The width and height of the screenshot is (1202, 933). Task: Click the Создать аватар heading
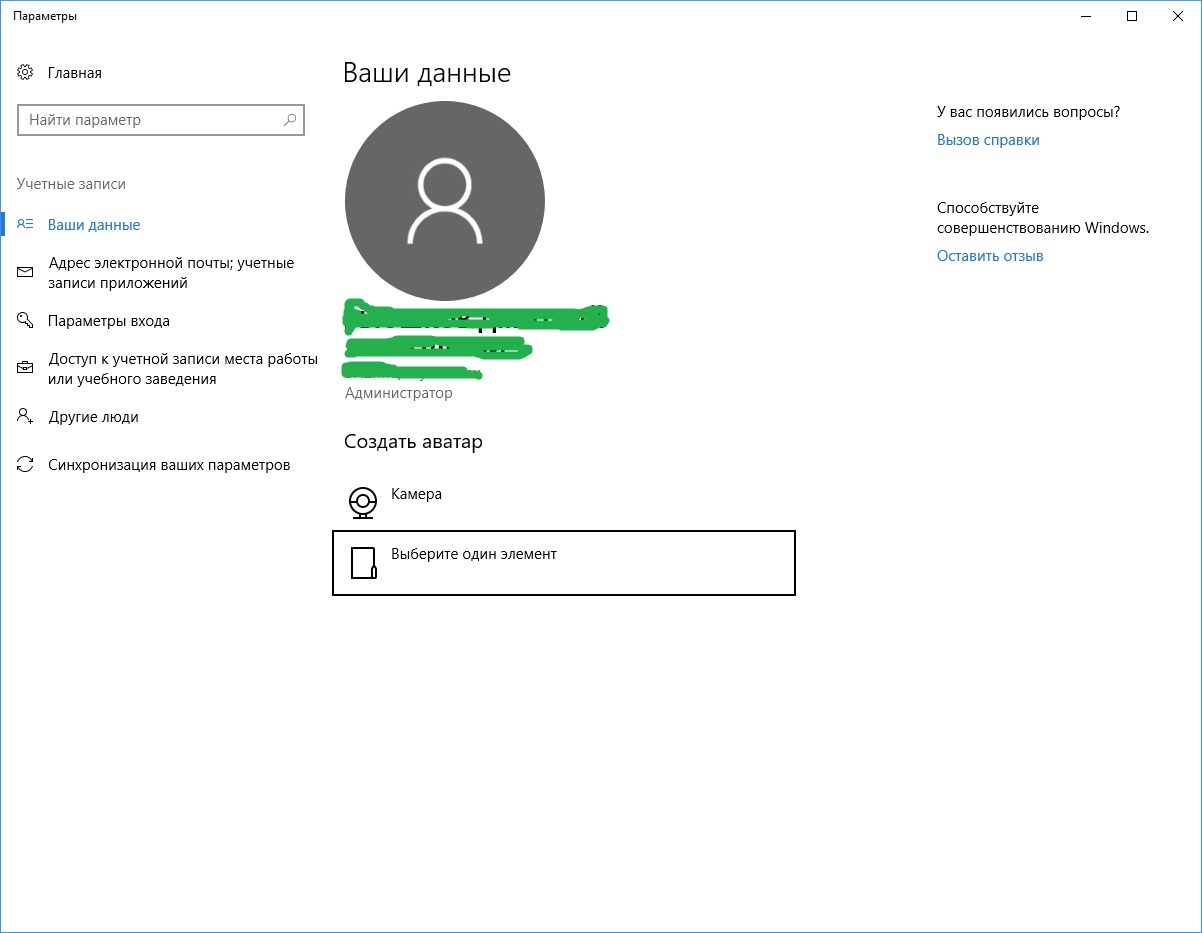pos(413,441)
